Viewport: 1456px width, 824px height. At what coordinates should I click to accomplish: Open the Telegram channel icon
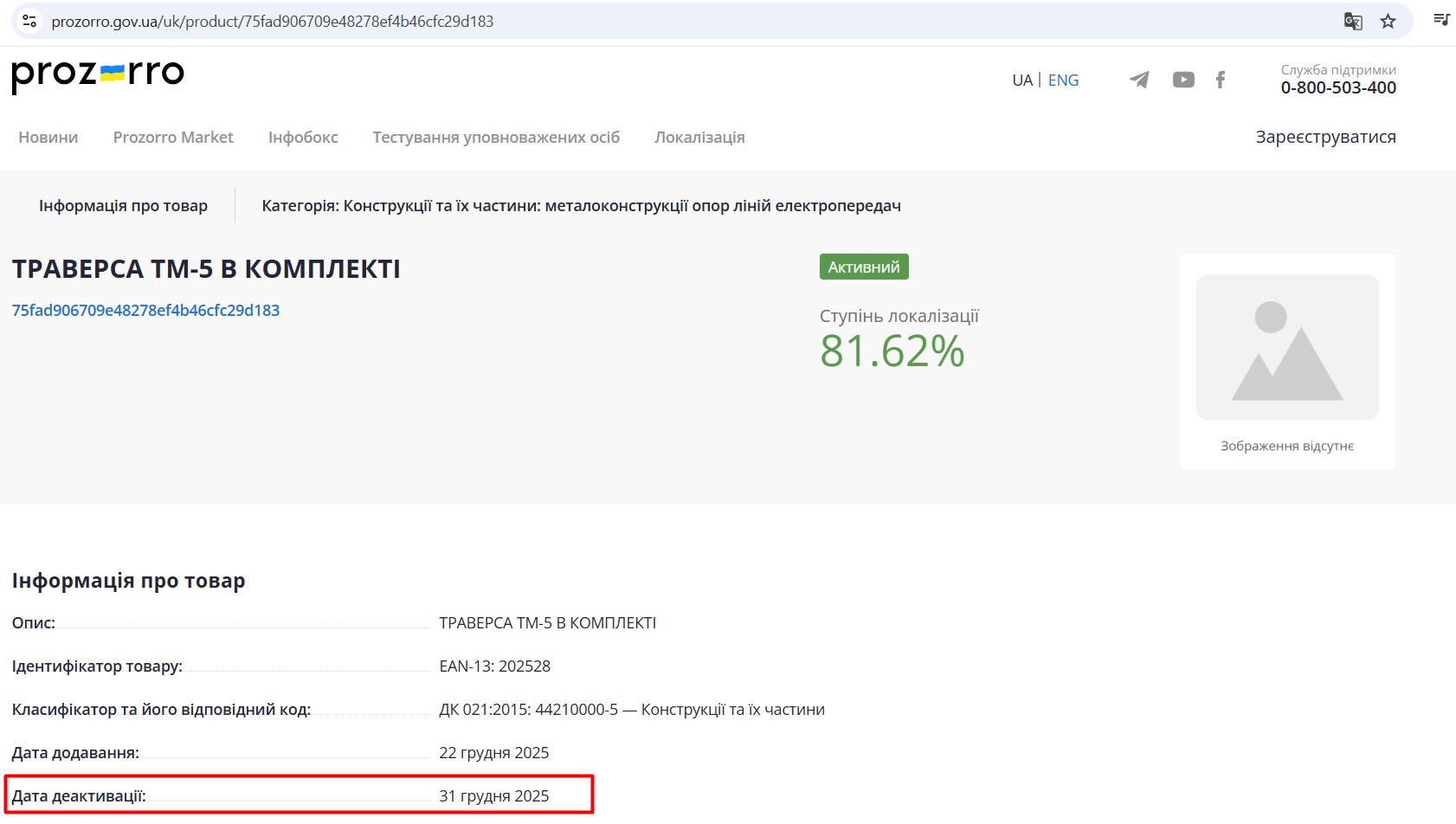[x=1139, y=80]
